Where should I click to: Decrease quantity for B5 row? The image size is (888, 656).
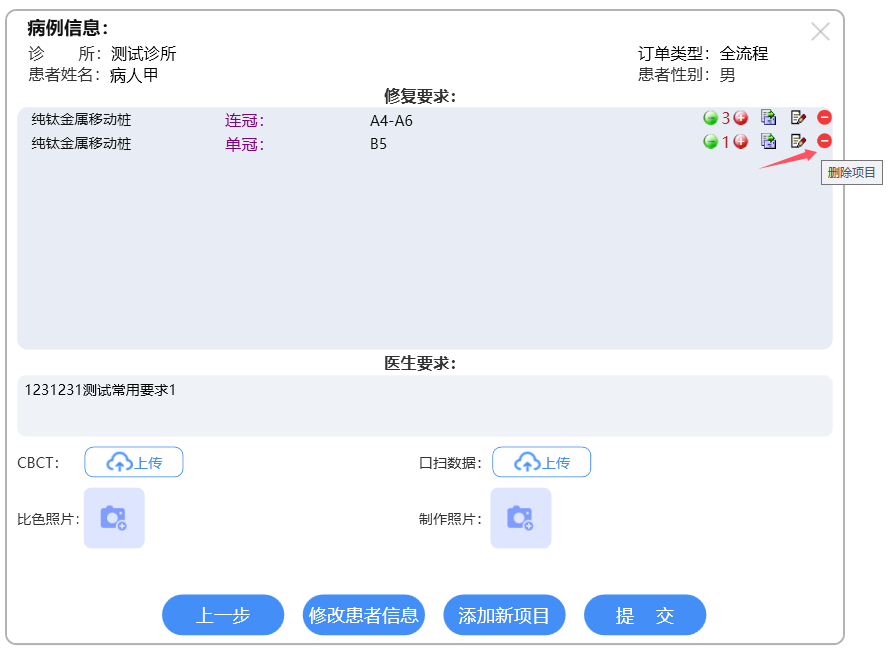[710, 141]
